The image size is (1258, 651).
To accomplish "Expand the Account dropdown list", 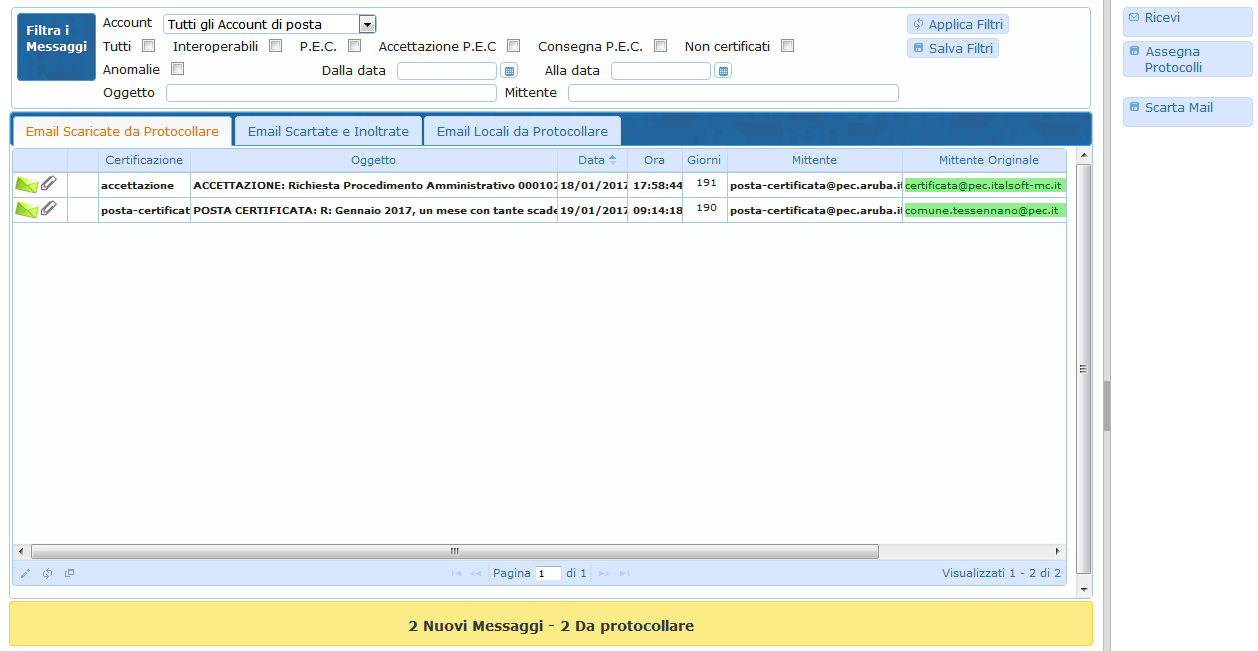I will (x=367, y=25).
